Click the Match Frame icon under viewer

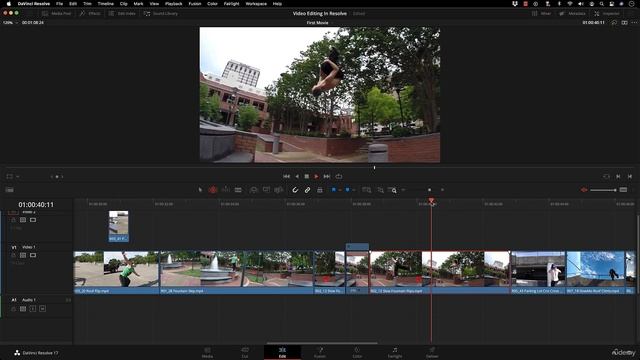606,176
